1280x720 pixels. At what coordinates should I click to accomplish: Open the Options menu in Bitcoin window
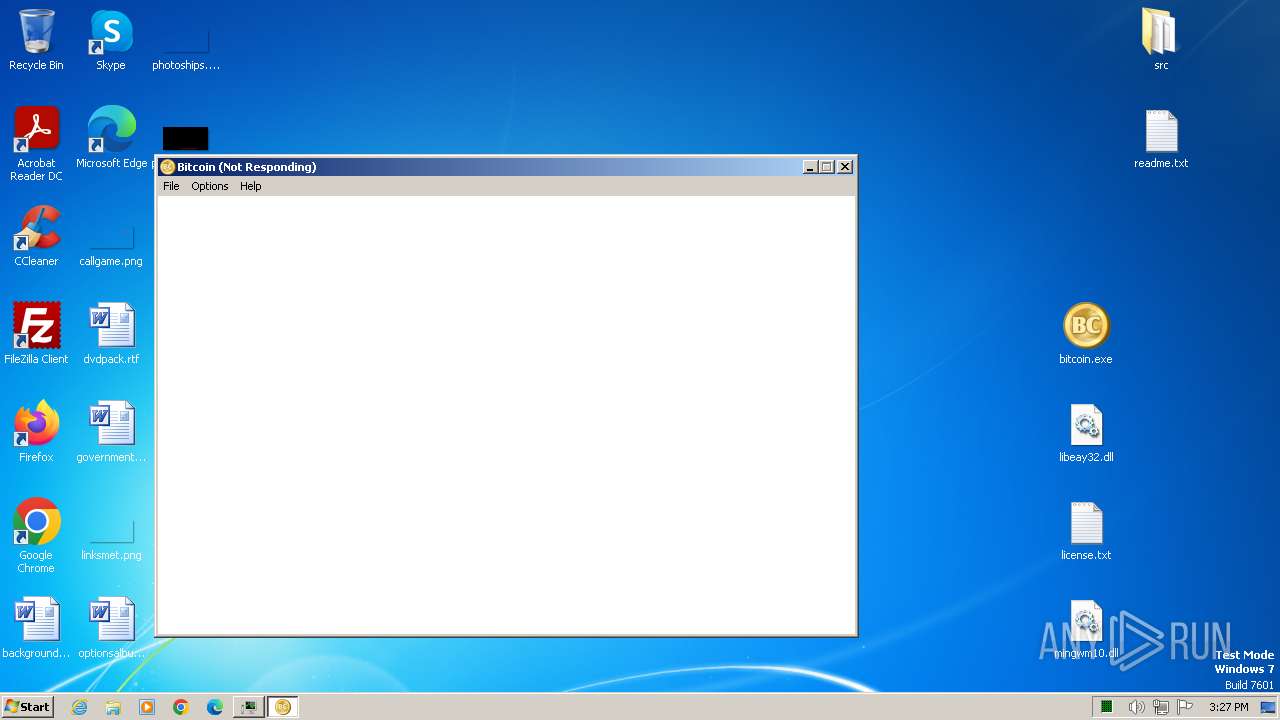click(210, 186)
